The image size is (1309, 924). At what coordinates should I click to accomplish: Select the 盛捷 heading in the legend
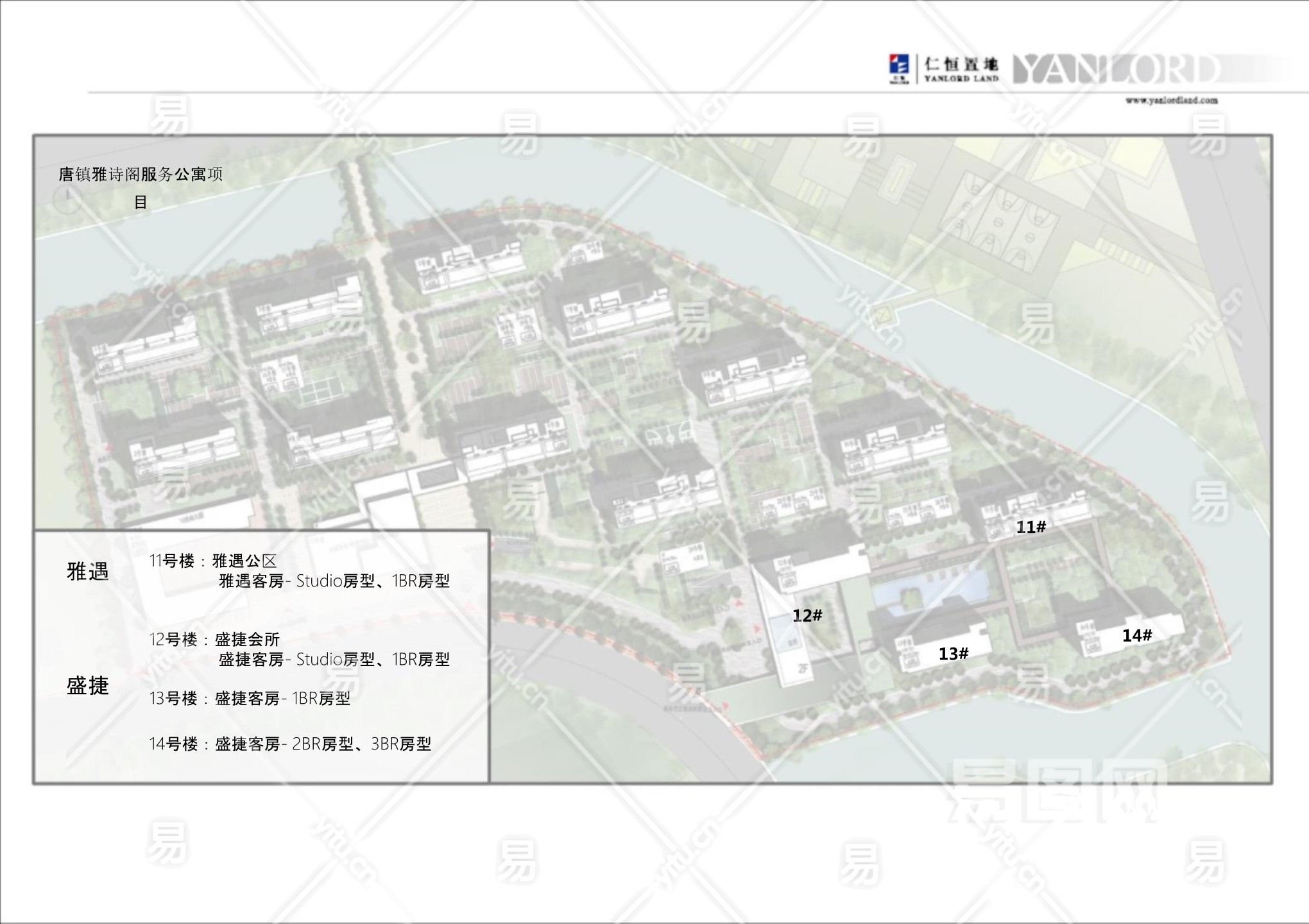pyautogui.click(x=88, y=686)
